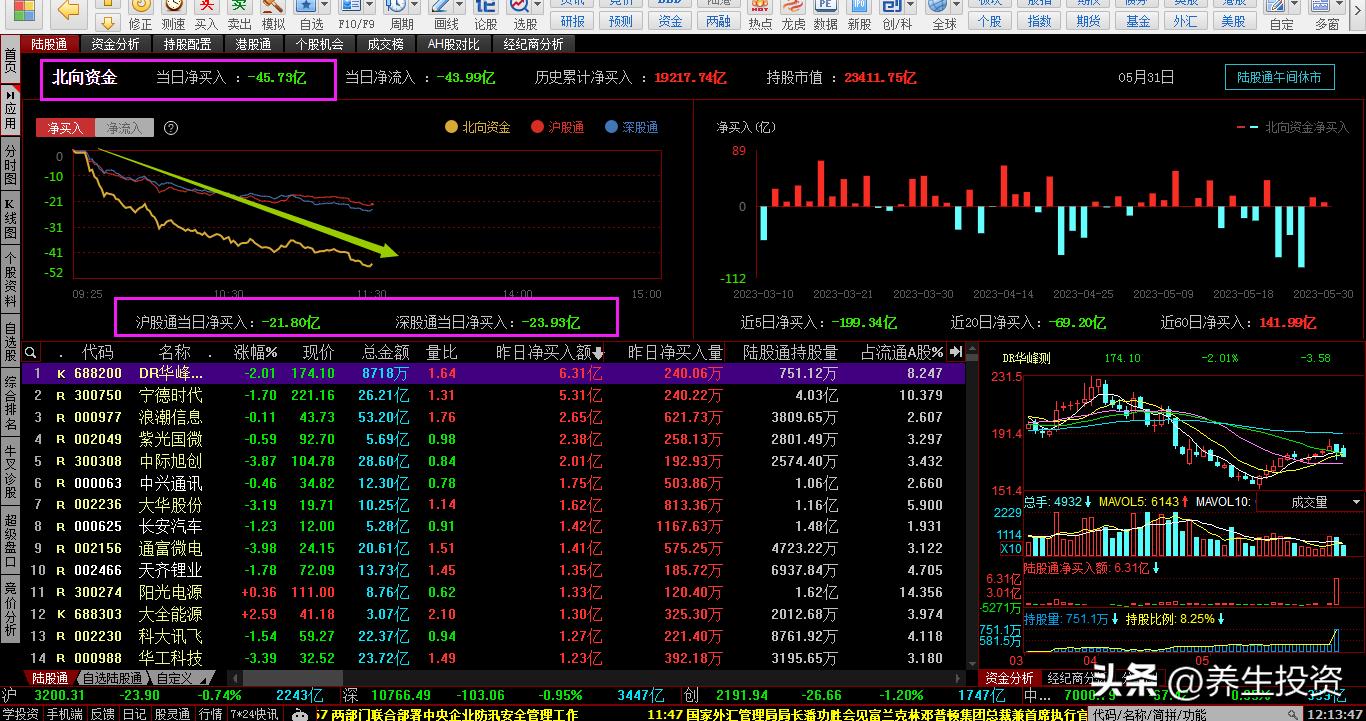Open the 经纪商分析 top tab
Image resolution: width=1366 pixels, height=721 pixels.
[533, 44]
